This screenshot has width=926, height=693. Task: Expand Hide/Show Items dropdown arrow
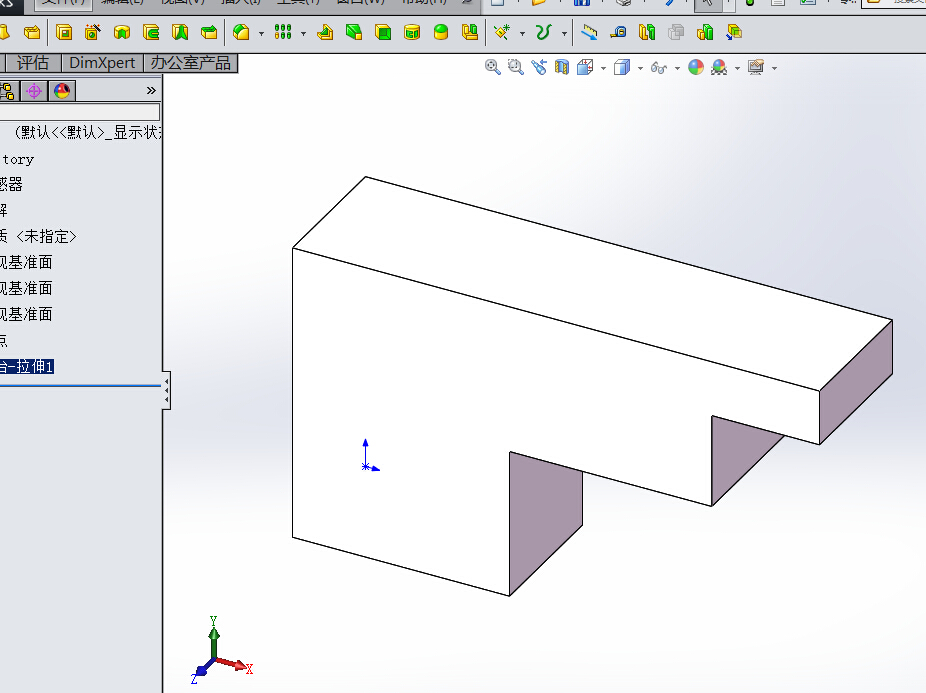(x=677, y=69)
